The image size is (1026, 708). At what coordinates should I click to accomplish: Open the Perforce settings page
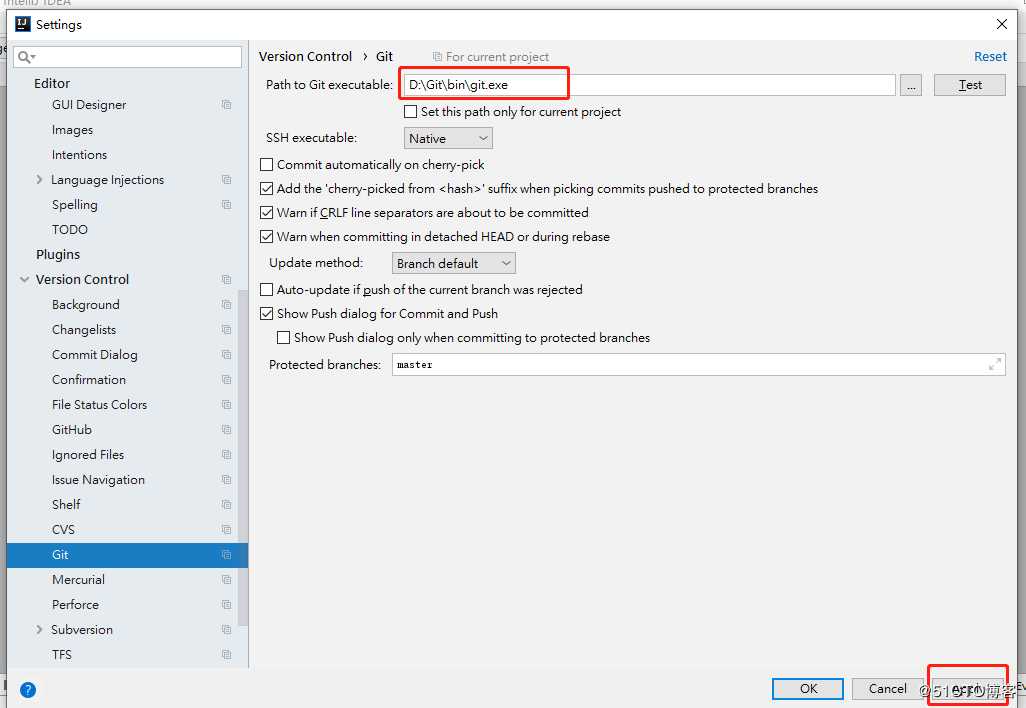[75, 605]
